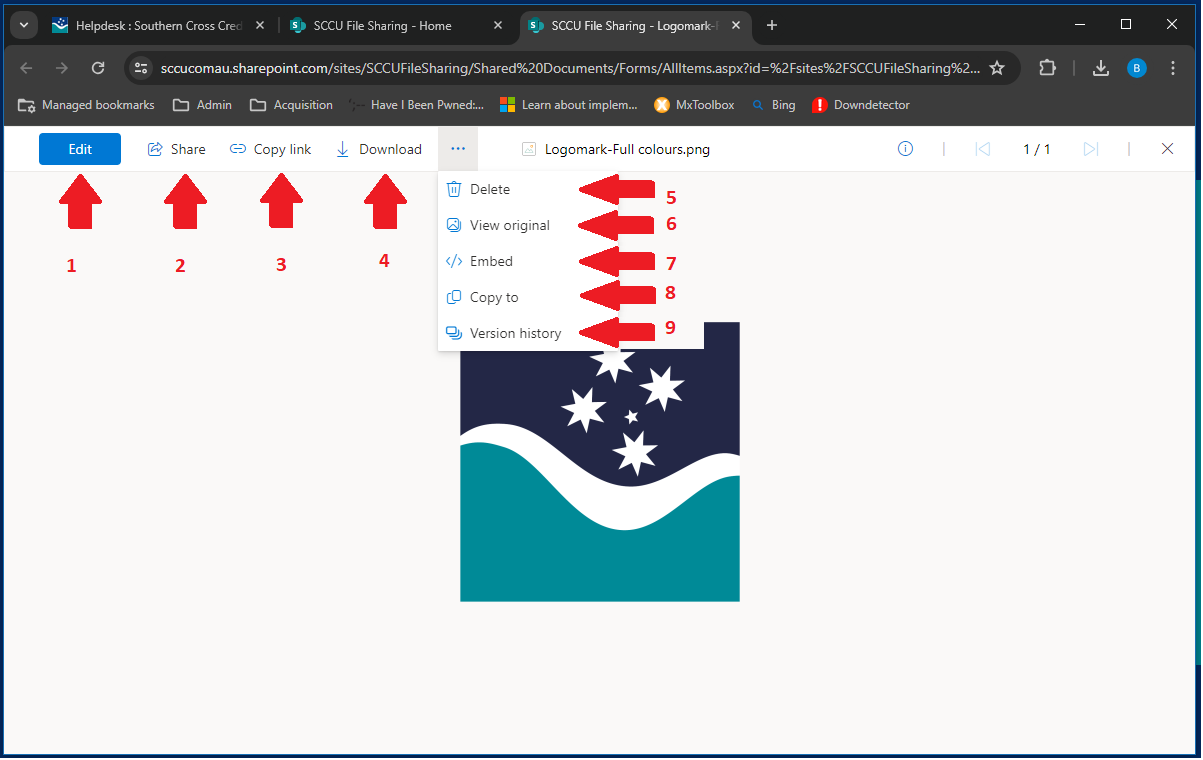The height and width of the screenshot is (760, 1203).
Task: Click the blue Edit button
Action: [x=80, y=149]
